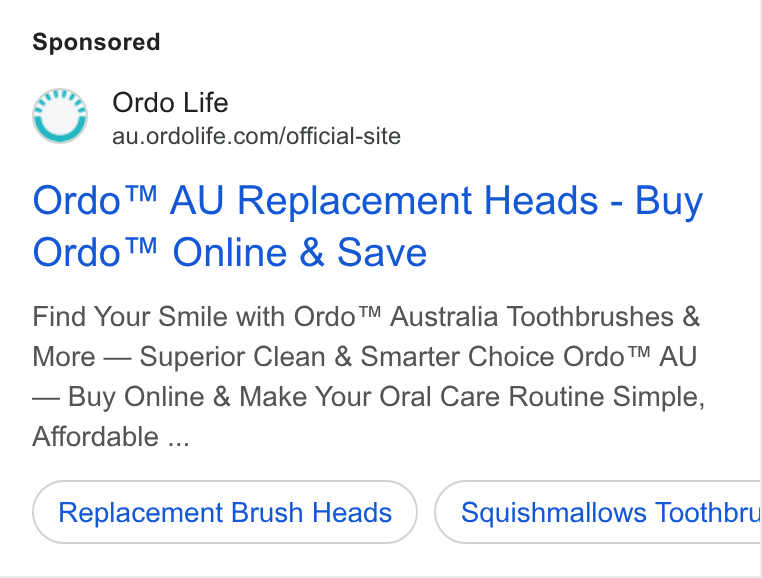This screenshot has height=578, width=762.
Task: Select the Squishmallows Toothbrush chip
Action: [x=598, y=512]
